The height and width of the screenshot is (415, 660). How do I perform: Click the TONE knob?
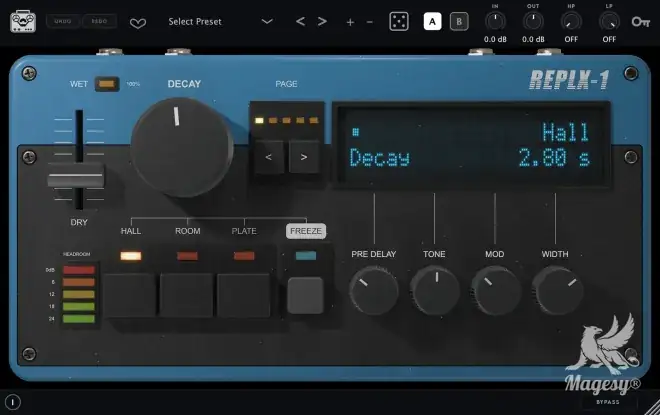point(435,290)
